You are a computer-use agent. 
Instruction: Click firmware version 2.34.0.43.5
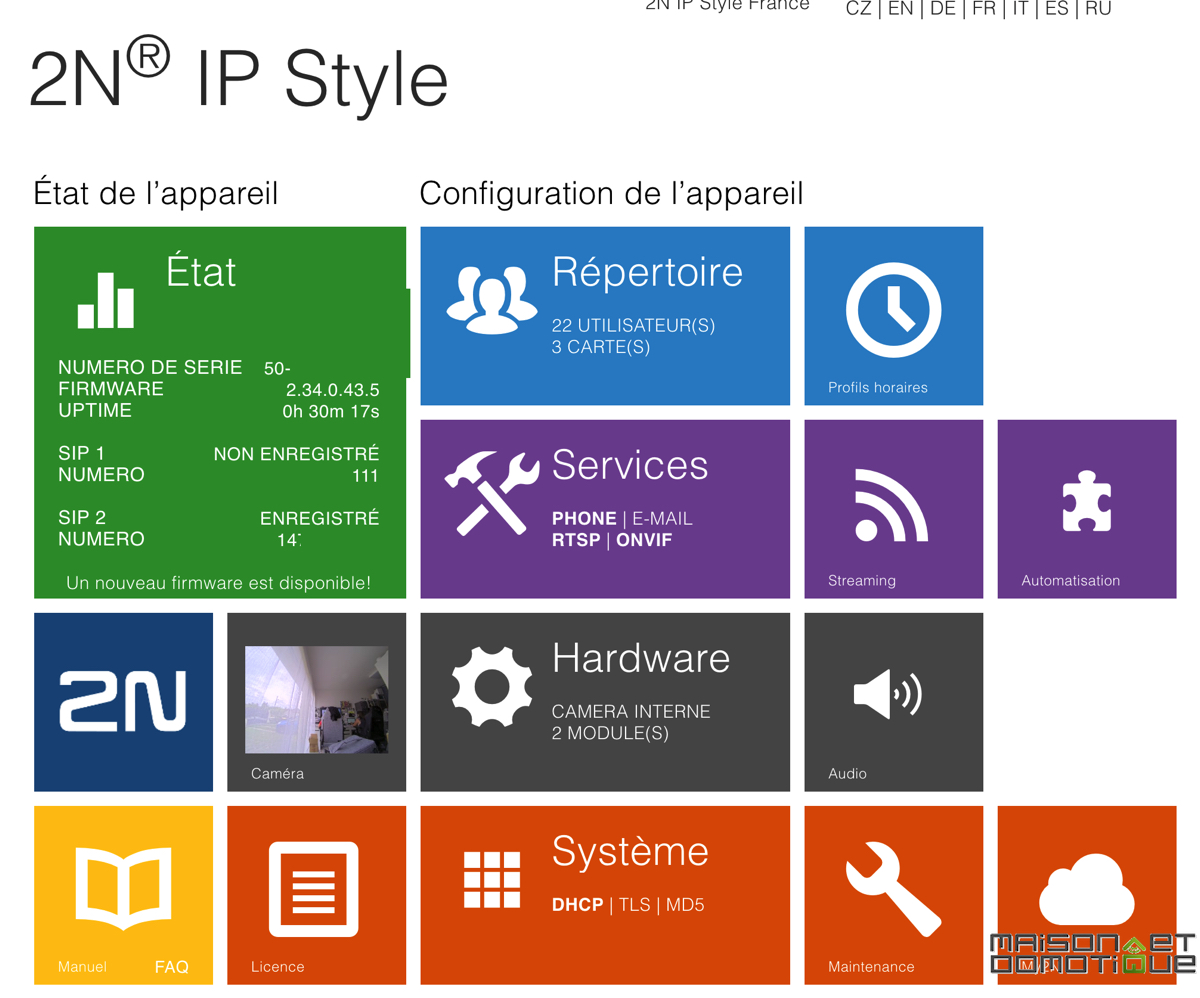[332, 390]
